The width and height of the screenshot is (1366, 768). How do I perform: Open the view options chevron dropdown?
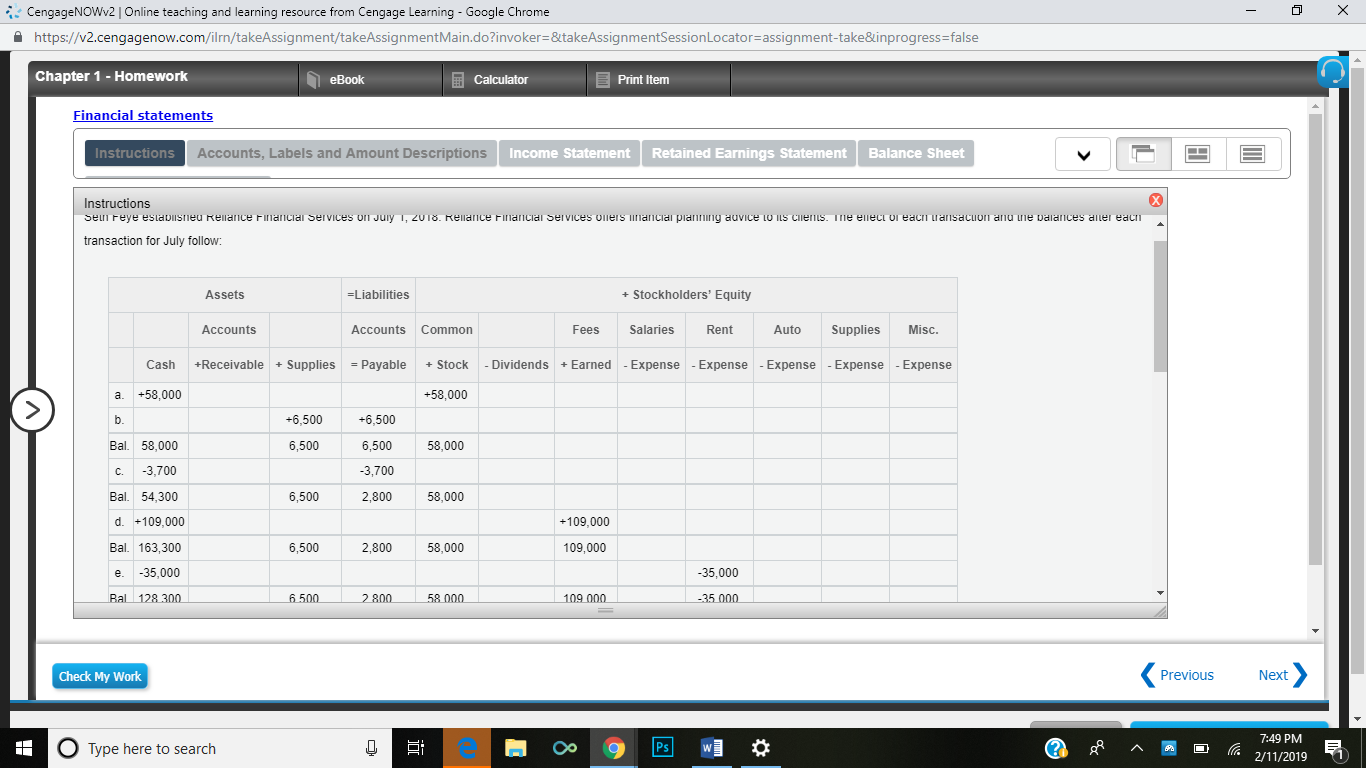pos(1083,153)
